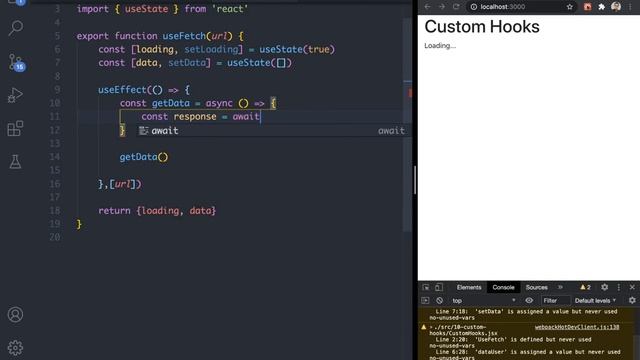The height and width of the screenshot is (360, 640).
Task: Open the Run and Debug view
Action: pos(15,96)
